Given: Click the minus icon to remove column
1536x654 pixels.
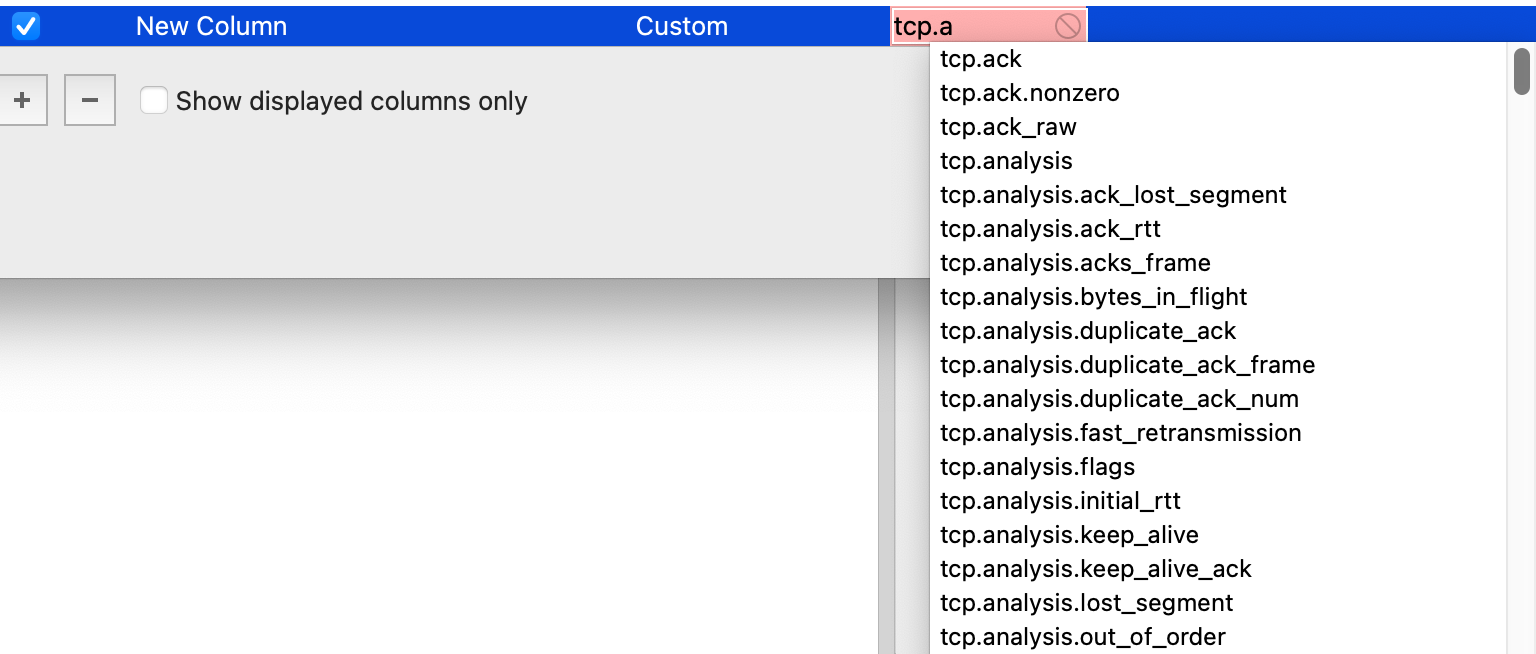Looking at the screenshot, I should pyautogui.click(x=90, y=101).
